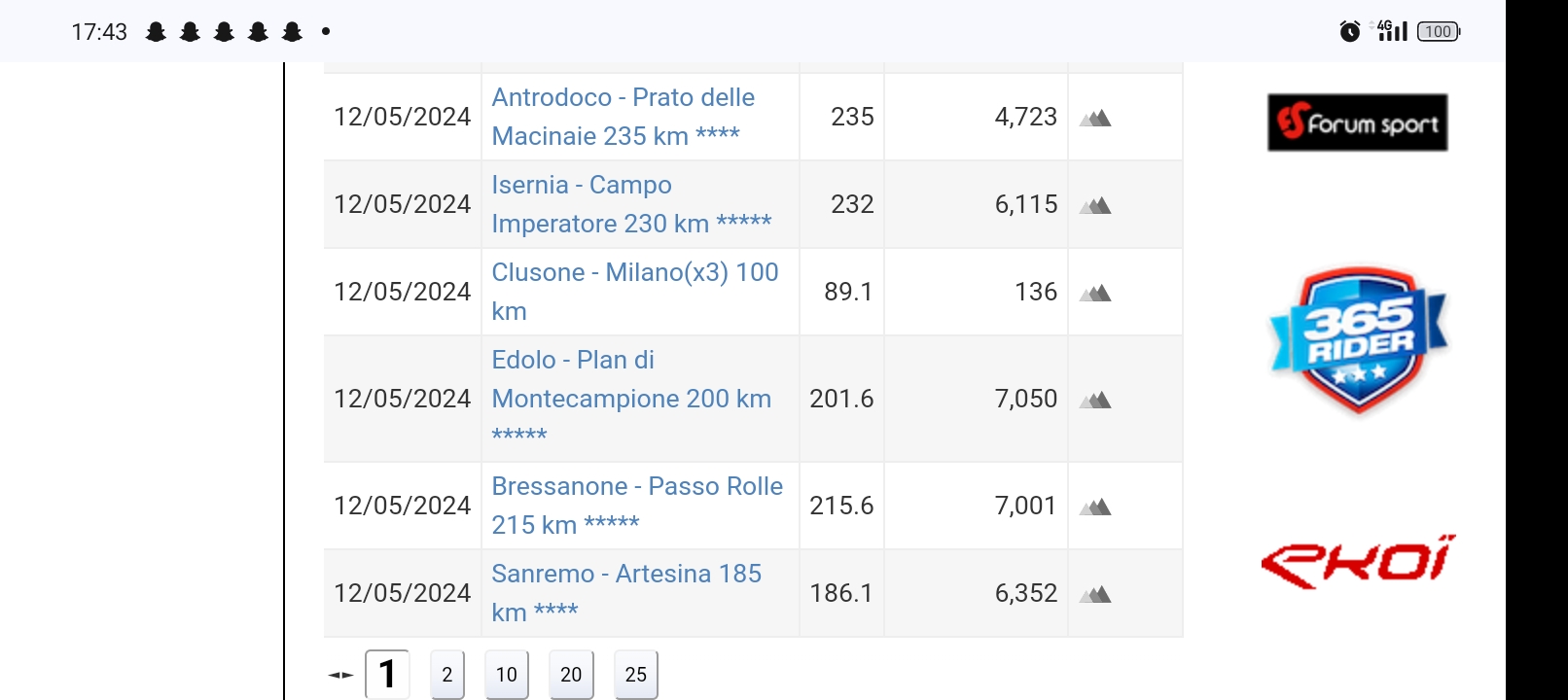Go to page 2 of results
The height and width of the screenshot is (700, 1568).
(447, 675)
